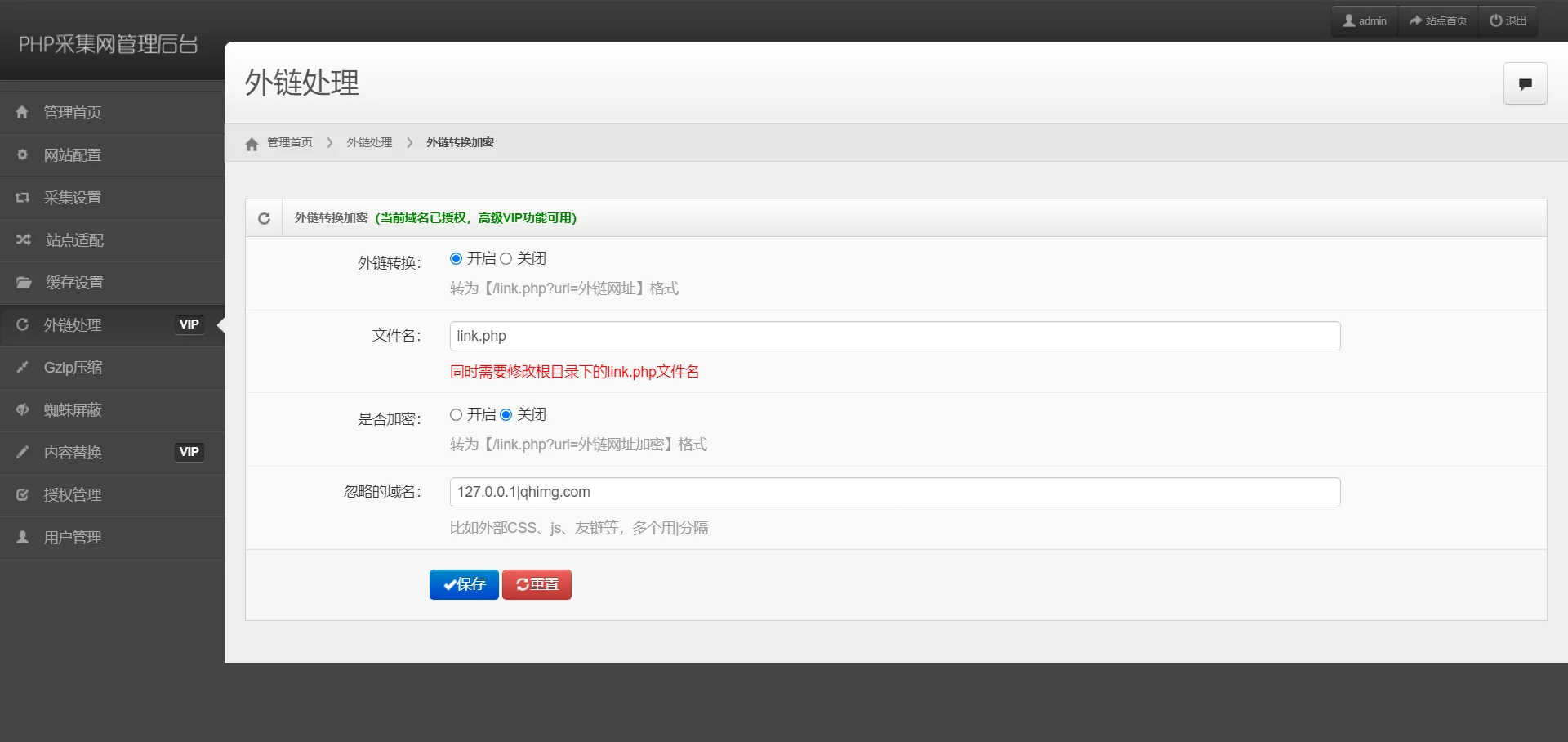The width and height of the screenshot is (1568, 742).
Task: Click the Gzip压缩 wrench icon
Action: coord(22,367)
